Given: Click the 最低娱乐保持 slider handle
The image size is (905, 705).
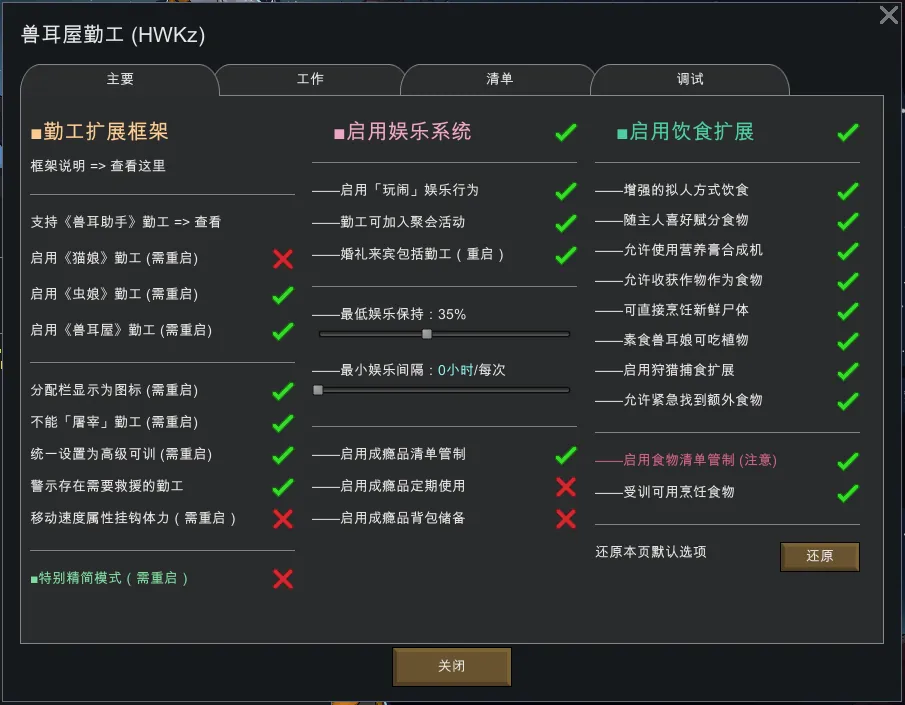Looking at the screenshot, I should point(427,334).
